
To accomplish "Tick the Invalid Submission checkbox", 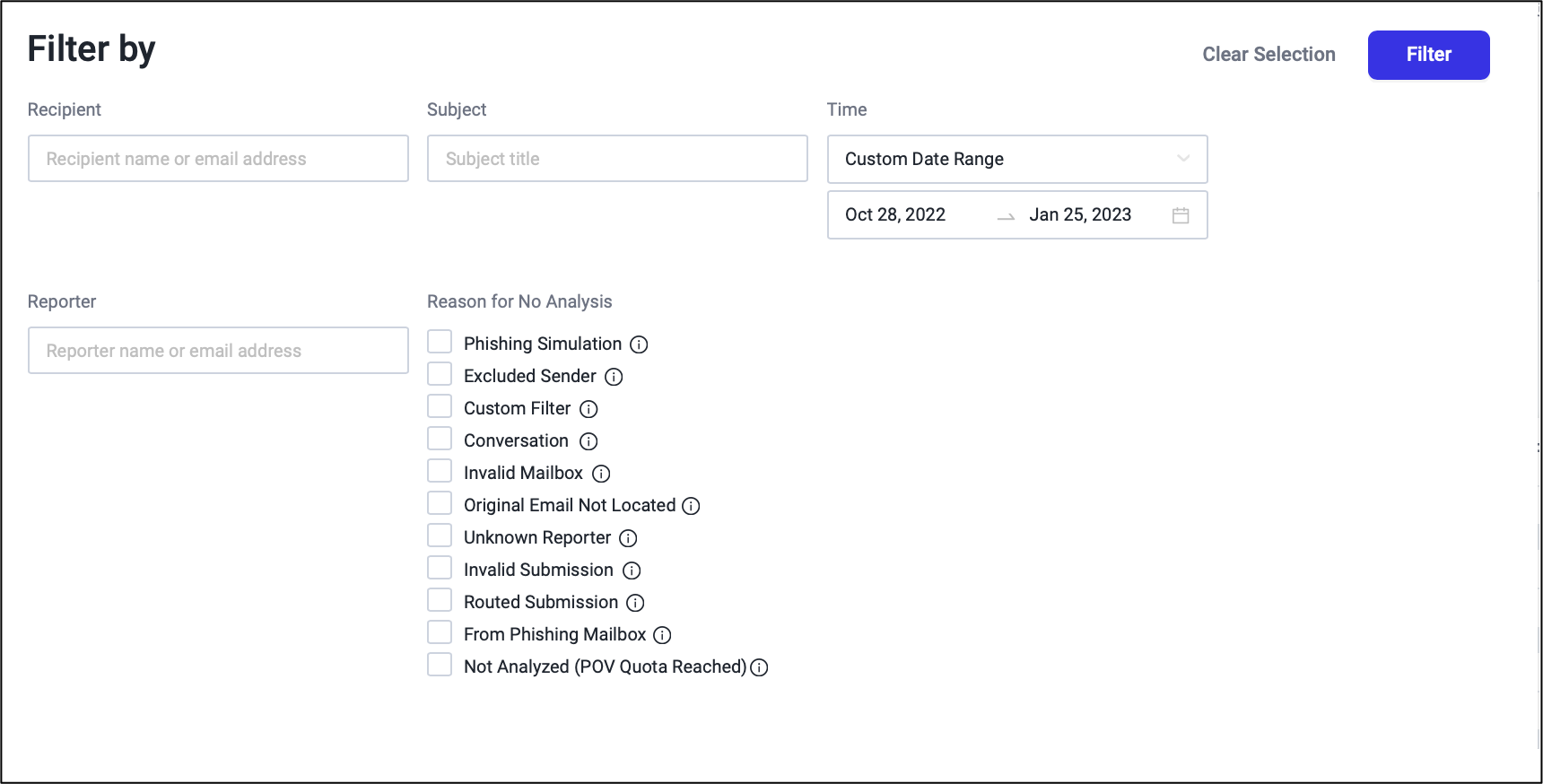I will click(440, 569).
